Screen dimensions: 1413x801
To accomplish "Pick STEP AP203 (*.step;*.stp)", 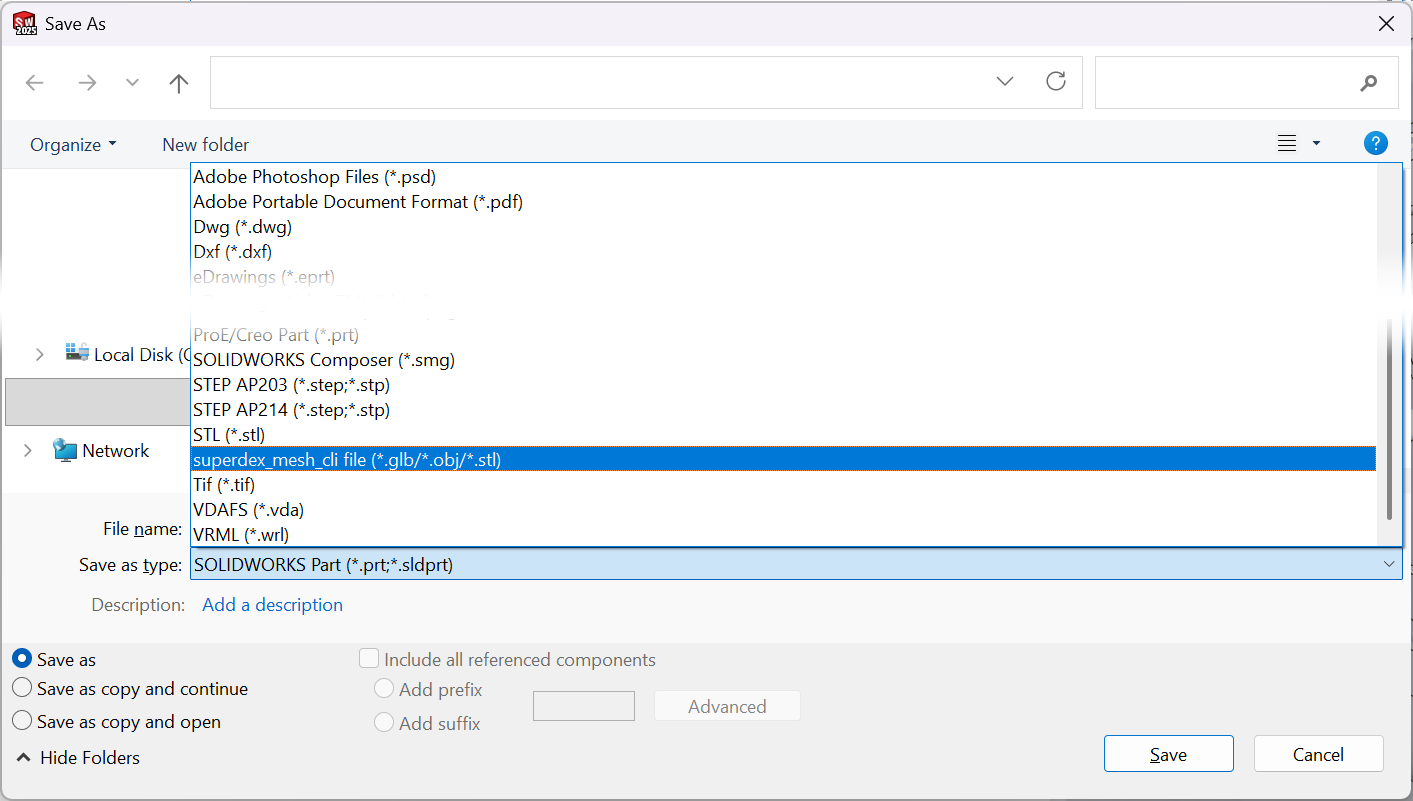I will click(x=783, y=385).
